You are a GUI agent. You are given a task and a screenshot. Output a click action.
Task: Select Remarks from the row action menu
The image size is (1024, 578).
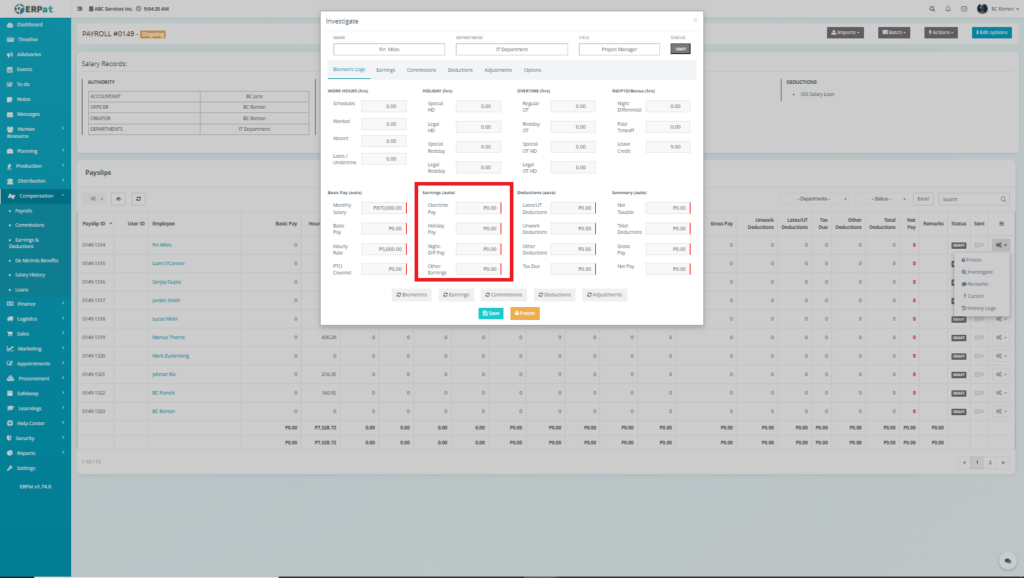tap(978, 284)
